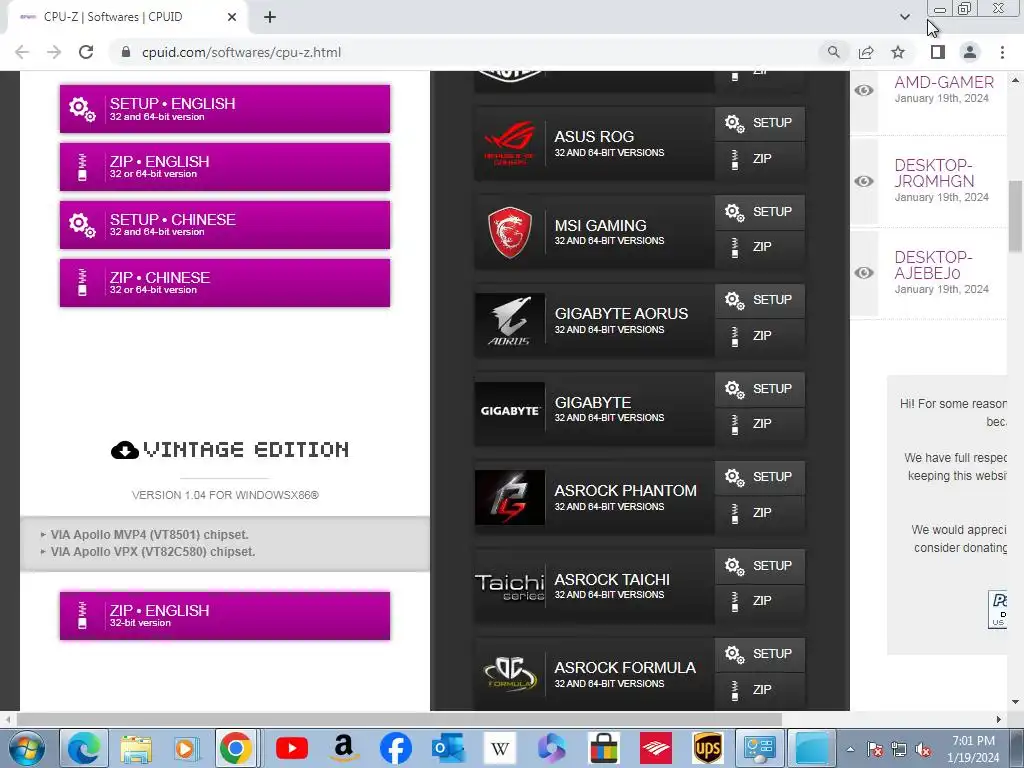Click the share page icon
This screenshot has height=768, width=1024.
[867, 52]
